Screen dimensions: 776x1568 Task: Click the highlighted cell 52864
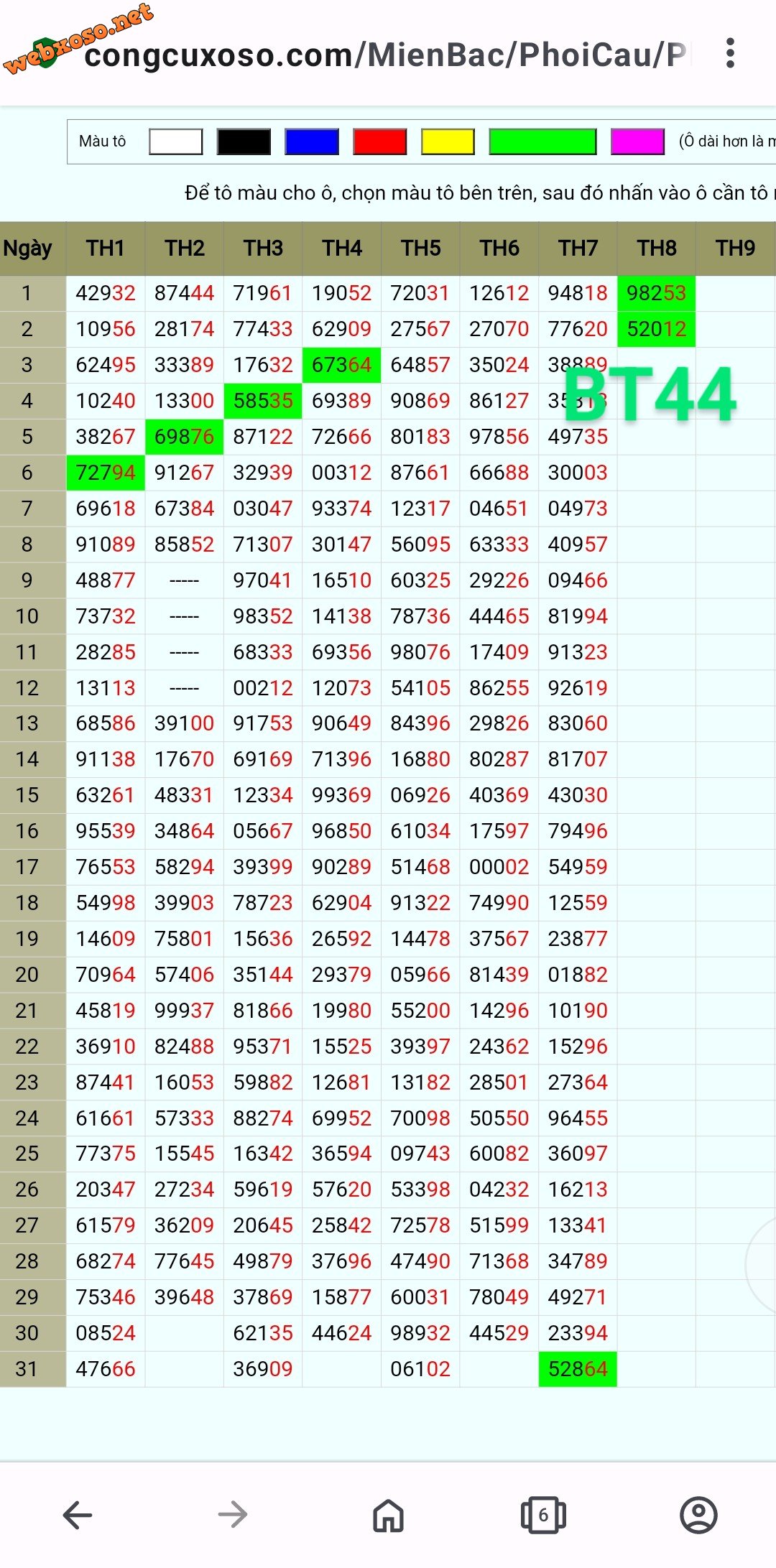[578, 1369]
